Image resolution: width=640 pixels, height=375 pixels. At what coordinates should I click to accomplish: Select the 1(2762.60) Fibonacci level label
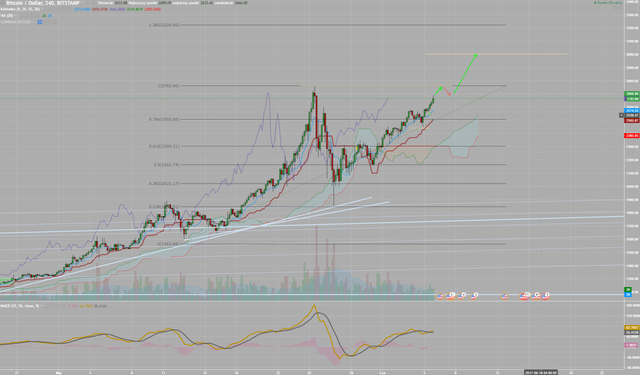168,86
